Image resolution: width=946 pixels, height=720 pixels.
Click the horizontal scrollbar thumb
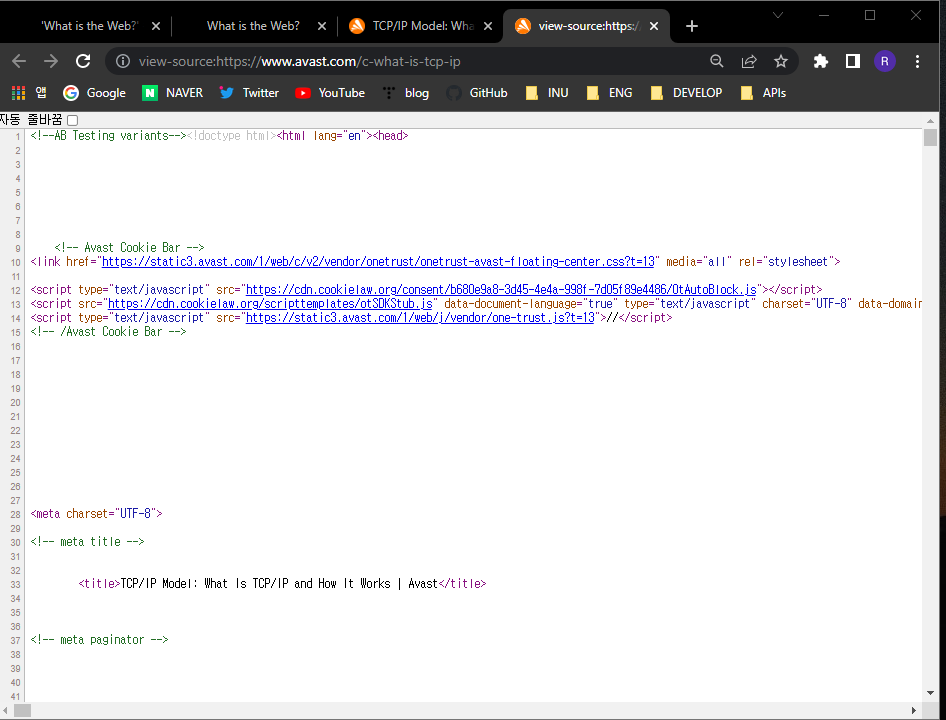click(22, 710)
